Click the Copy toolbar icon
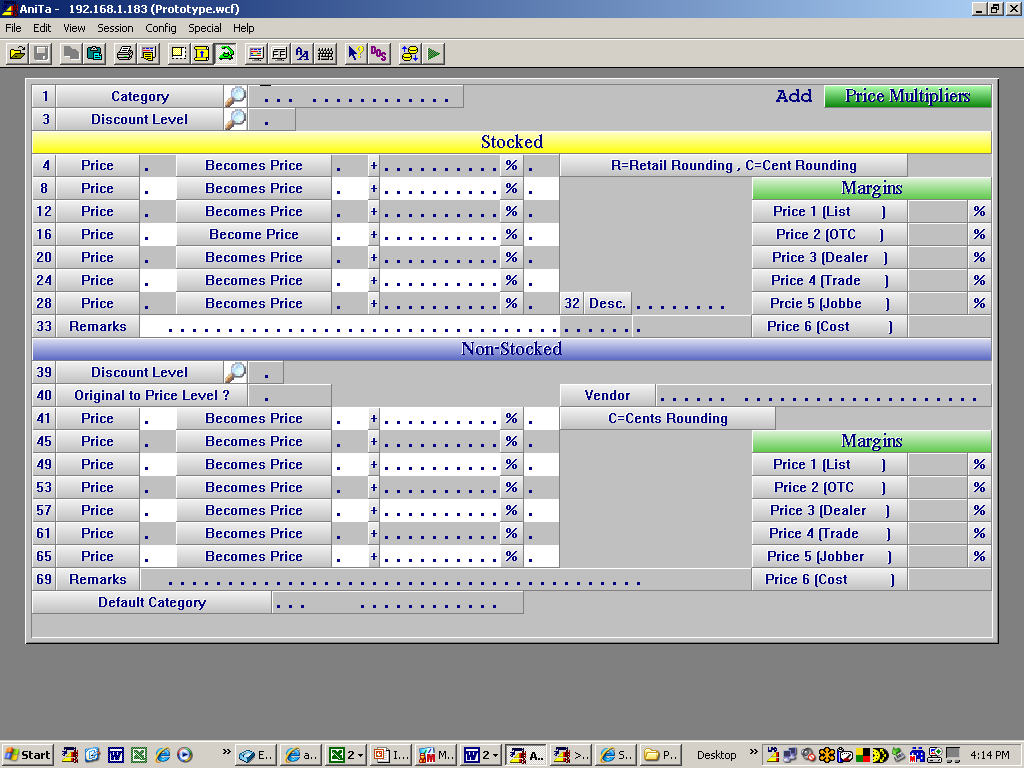 coord(71,54)
